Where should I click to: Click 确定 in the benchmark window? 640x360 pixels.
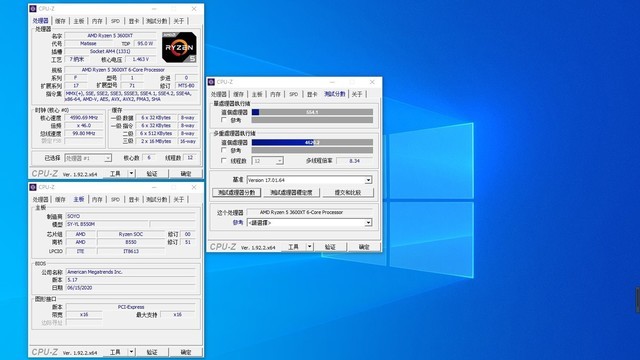tap(364, 247)
